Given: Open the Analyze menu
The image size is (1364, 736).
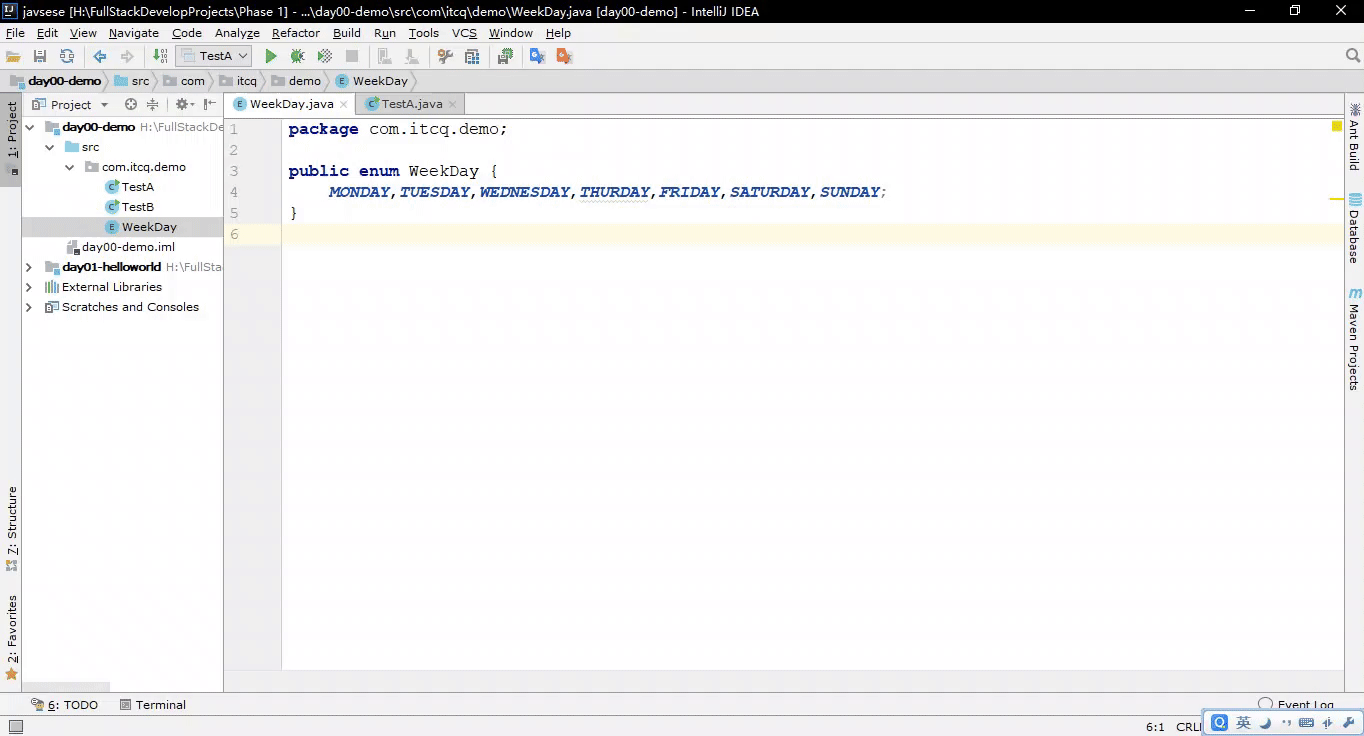Looking at the screenshot, I should [x=237, y=33].
